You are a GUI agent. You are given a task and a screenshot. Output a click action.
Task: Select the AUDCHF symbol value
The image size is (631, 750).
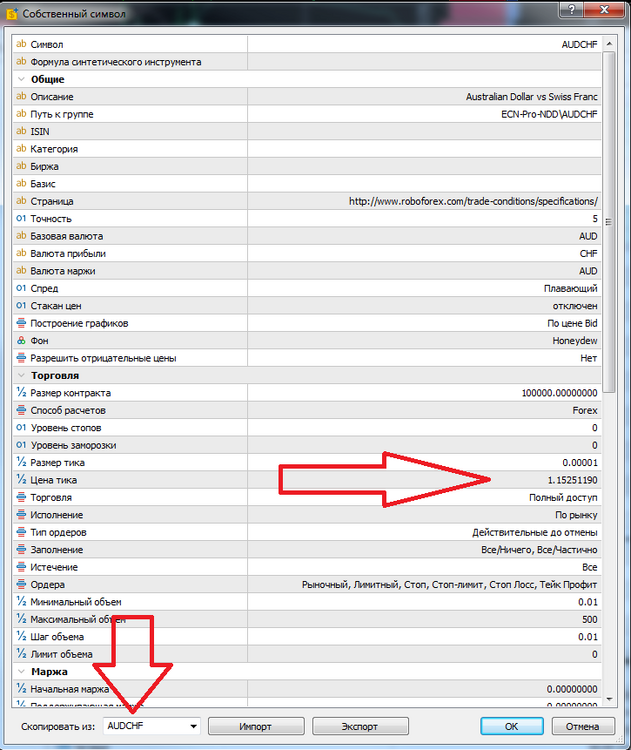(579, 44)
